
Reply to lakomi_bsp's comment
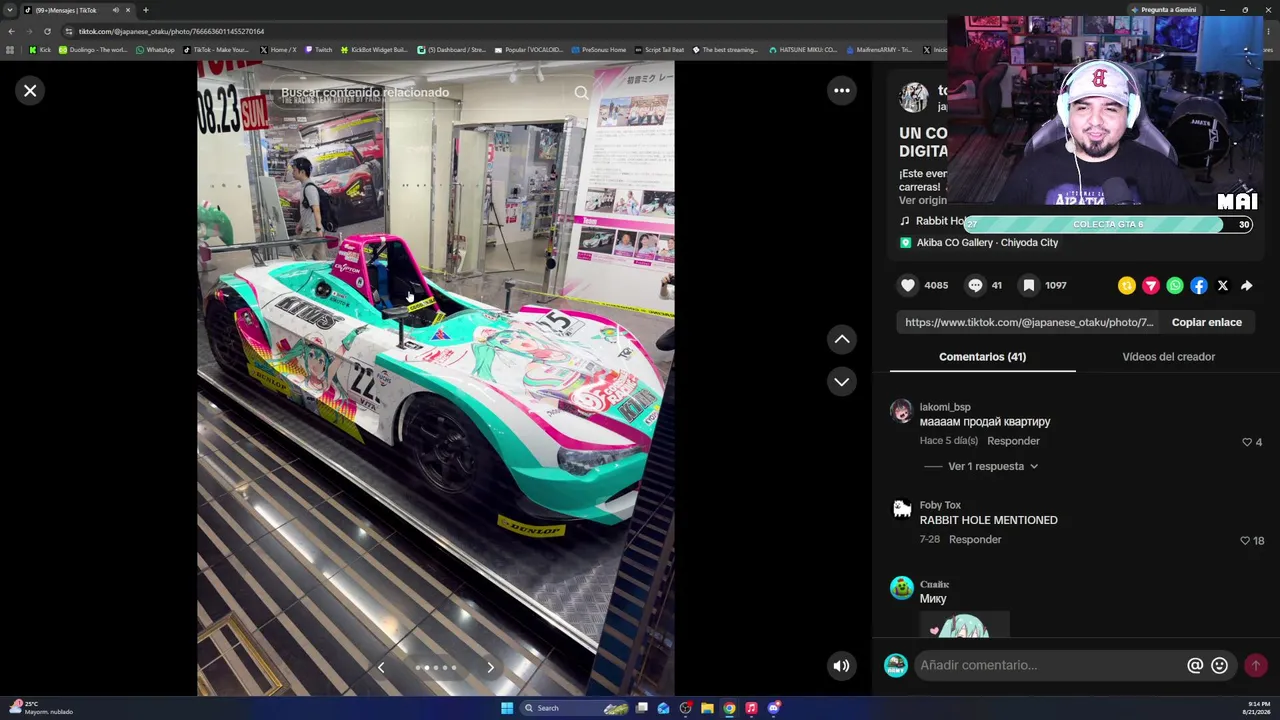click(1013, 441)
